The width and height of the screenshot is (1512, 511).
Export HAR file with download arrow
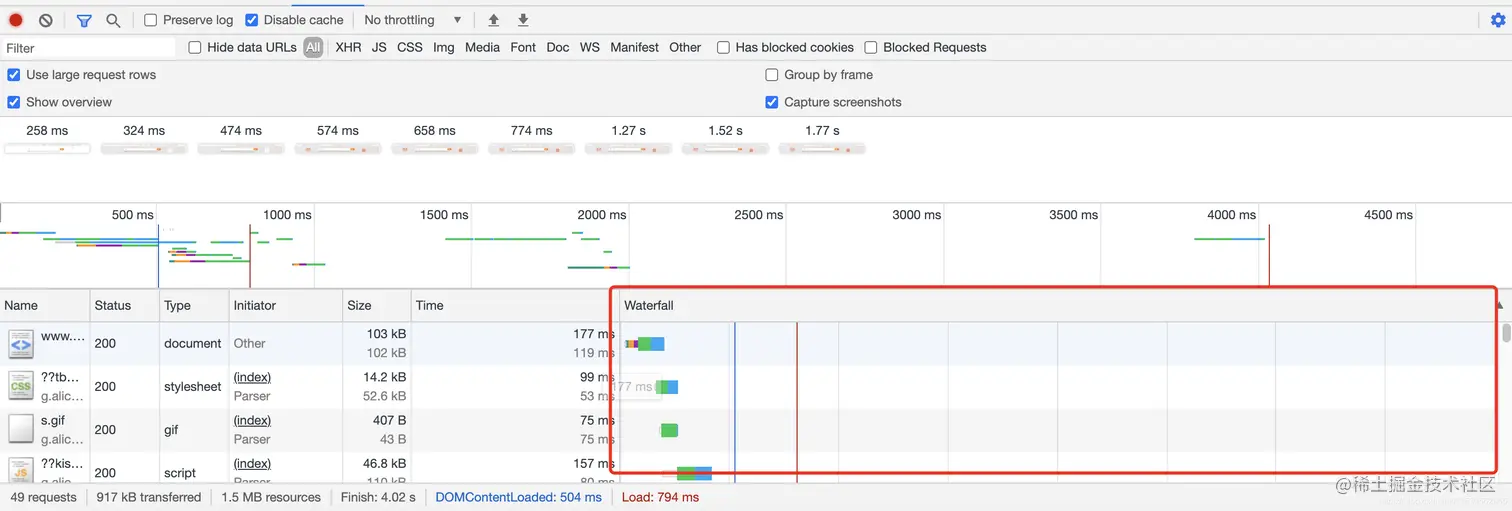[523, 20]
